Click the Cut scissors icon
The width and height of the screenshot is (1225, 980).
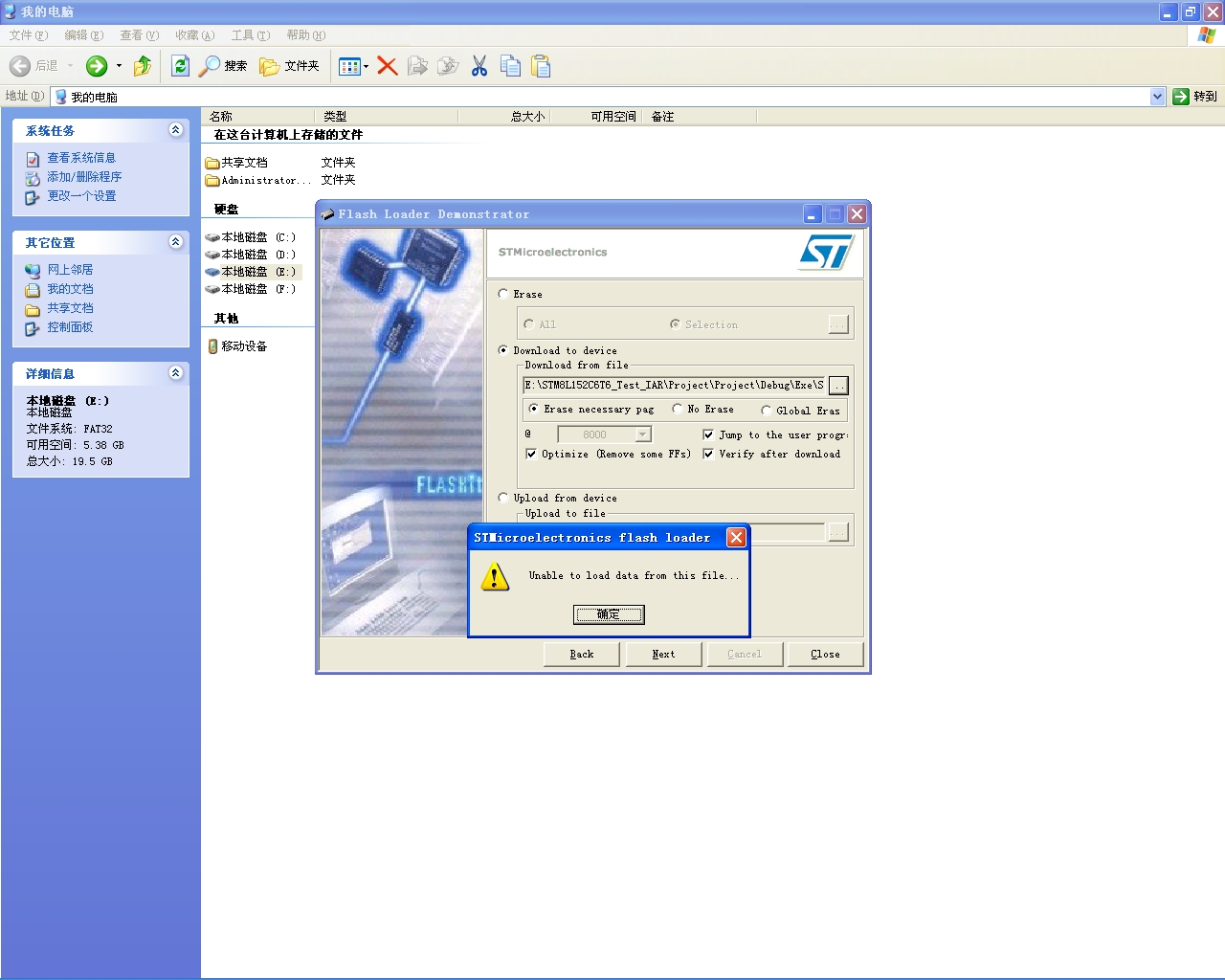coord(479,66)
